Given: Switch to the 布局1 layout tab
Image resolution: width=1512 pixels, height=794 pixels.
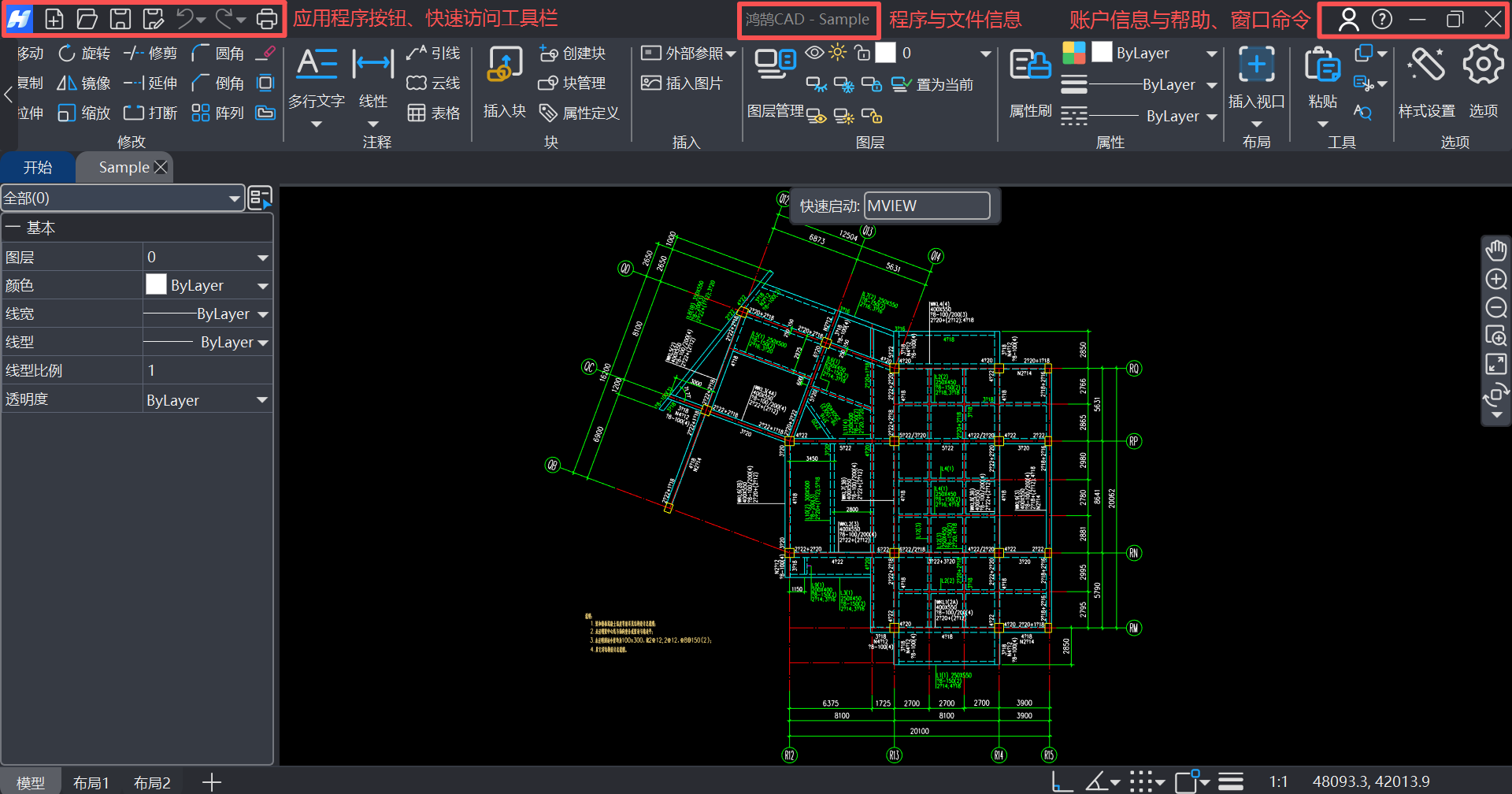Looking at the screenshot, I should click(91, 782).
